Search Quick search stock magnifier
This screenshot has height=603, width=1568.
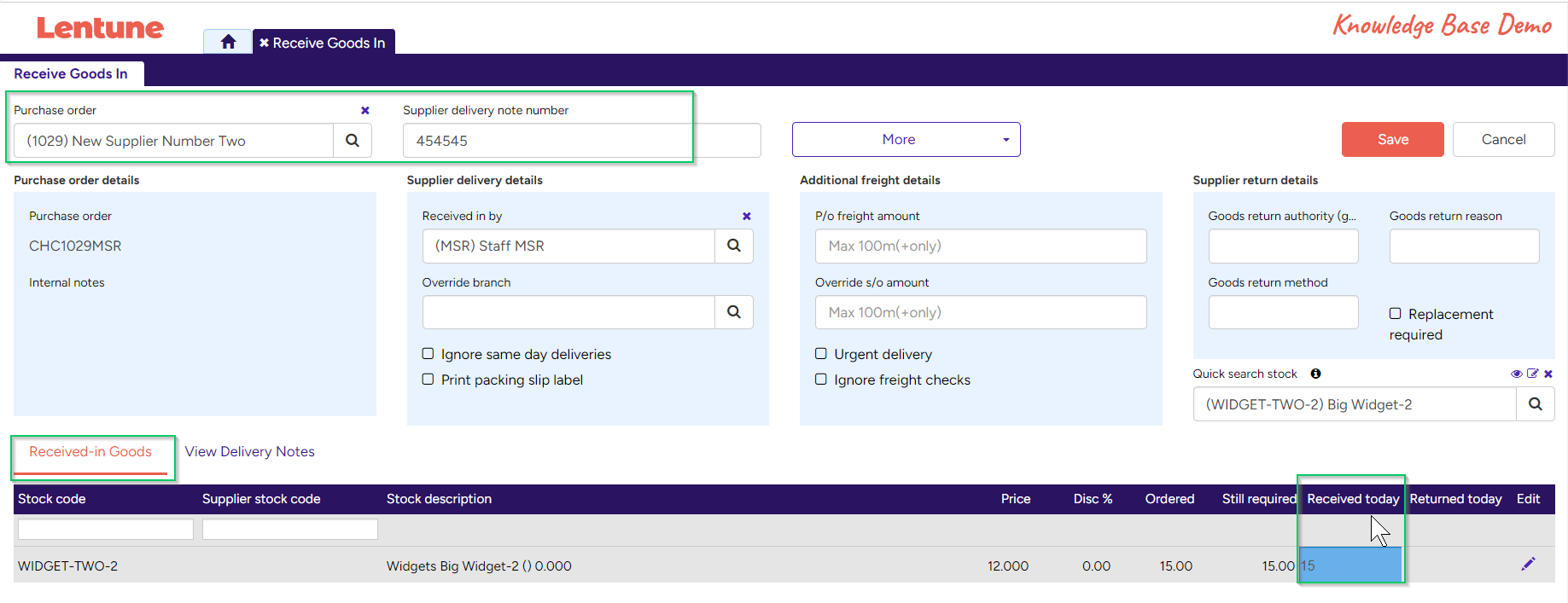point(1536,404)
